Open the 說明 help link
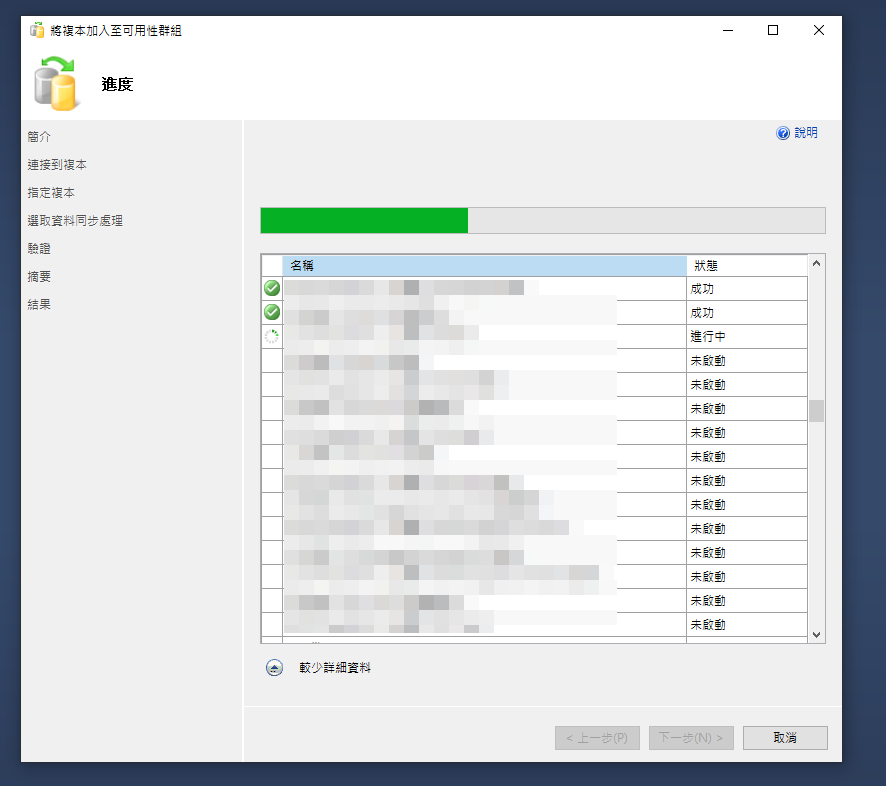The height and width of the screenshot is (786, 886). click(x=805, y=133)
